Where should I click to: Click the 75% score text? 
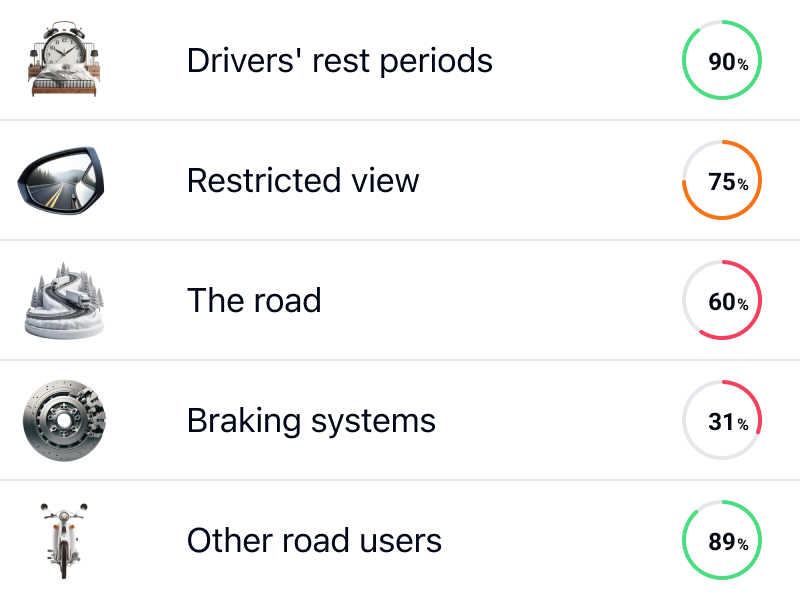click(x=728, y=182)
